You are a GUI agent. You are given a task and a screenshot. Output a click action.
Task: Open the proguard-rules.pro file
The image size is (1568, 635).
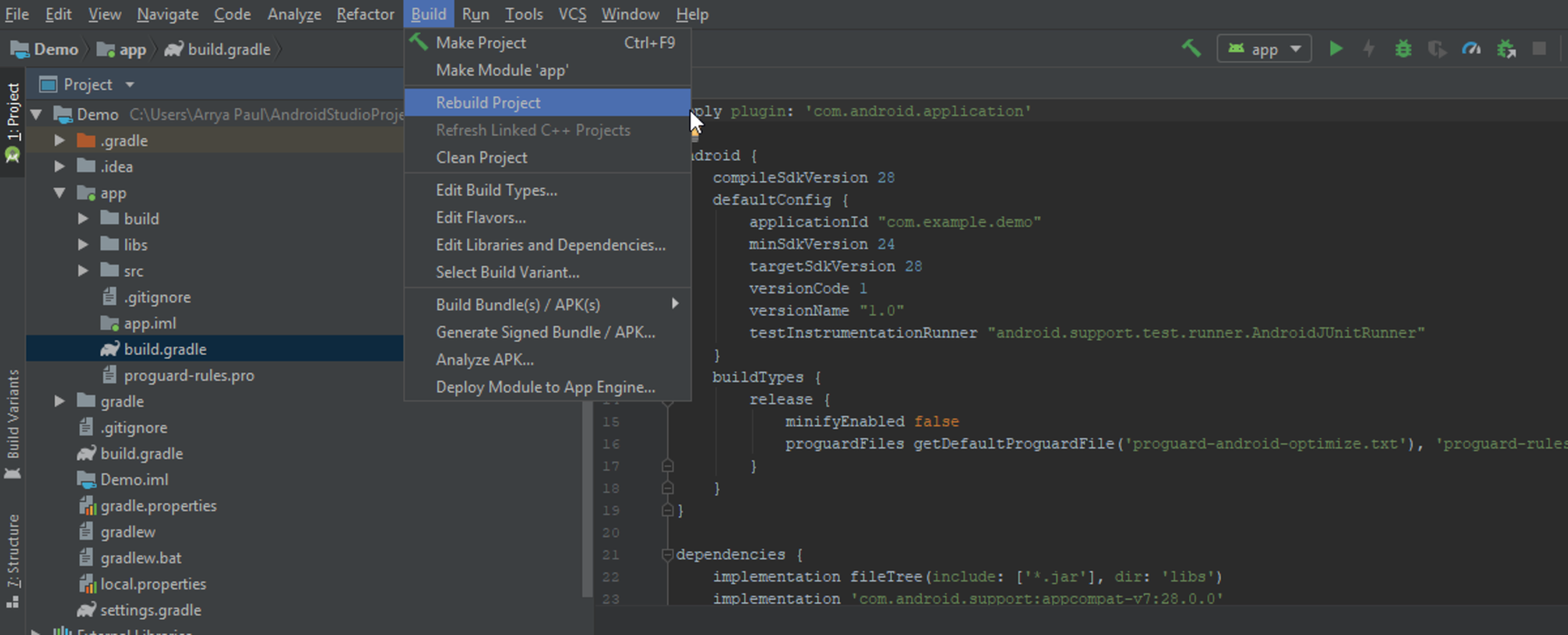click(188, 376)
